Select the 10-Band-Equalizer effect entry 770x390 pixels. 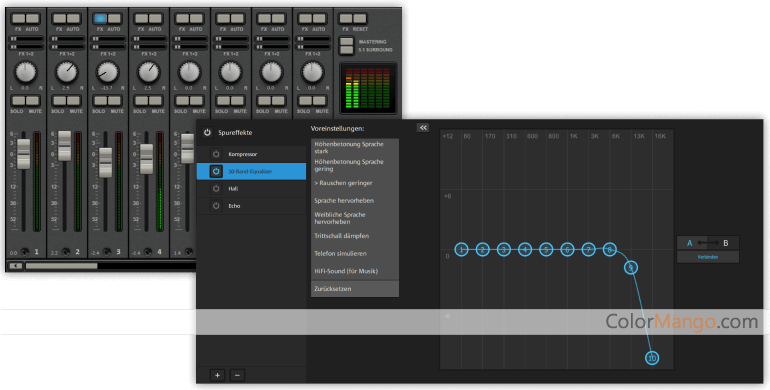(251, 171)
